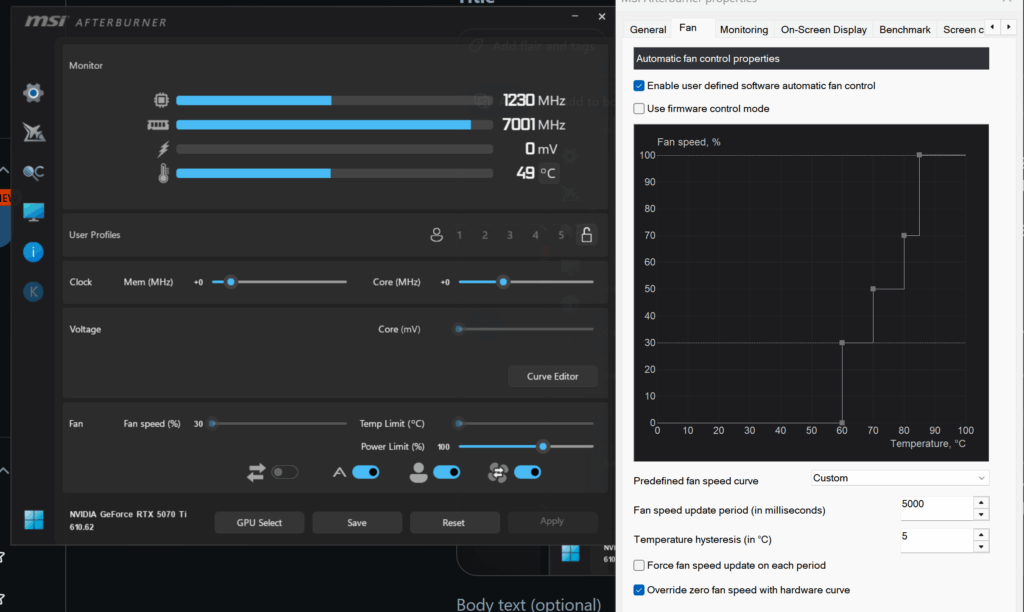Viewport: 1024px width, 612px height.
Task: Click the K Kombustor icon in sidebar
Action: (33, 292)
